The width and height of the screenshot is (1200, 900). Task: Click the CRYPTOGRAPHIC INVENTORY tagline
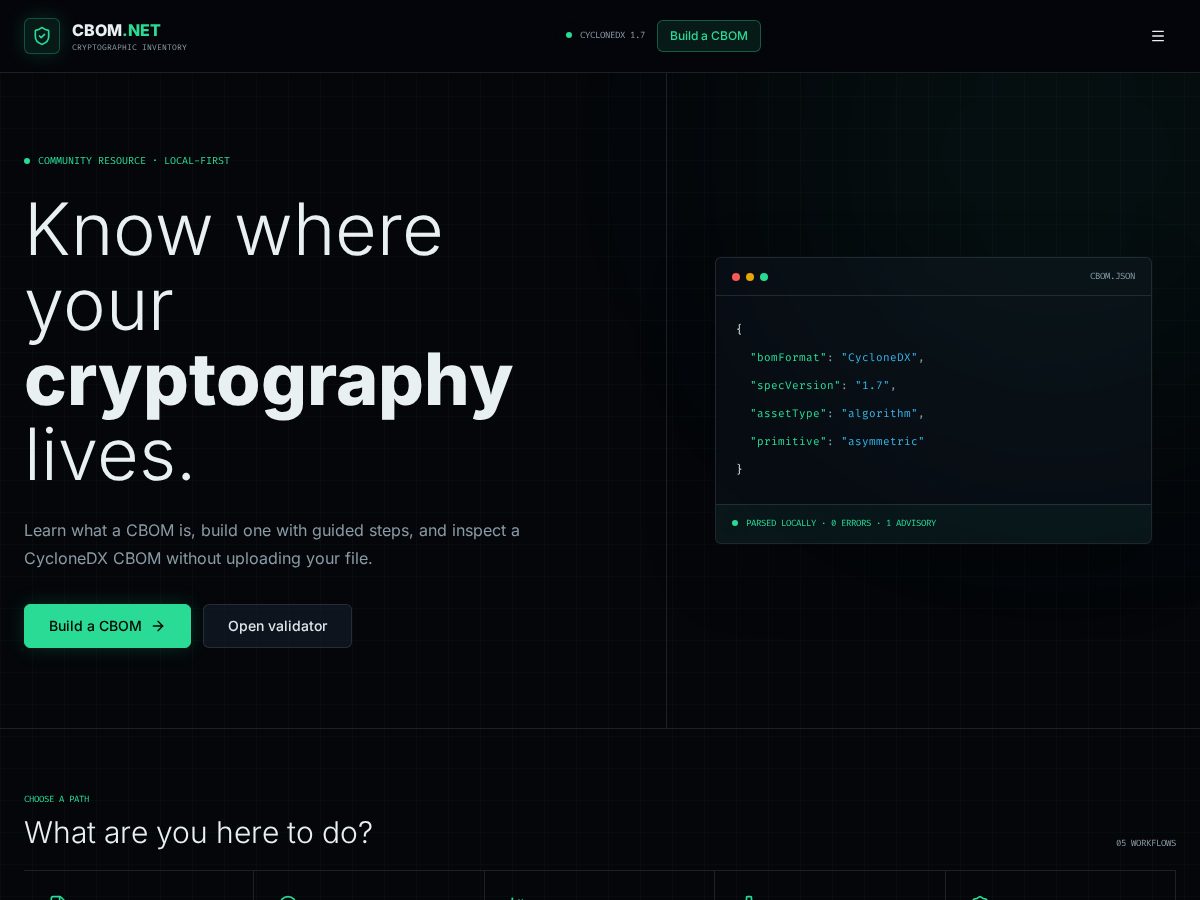pyautogui.click(x=129, y=47)
